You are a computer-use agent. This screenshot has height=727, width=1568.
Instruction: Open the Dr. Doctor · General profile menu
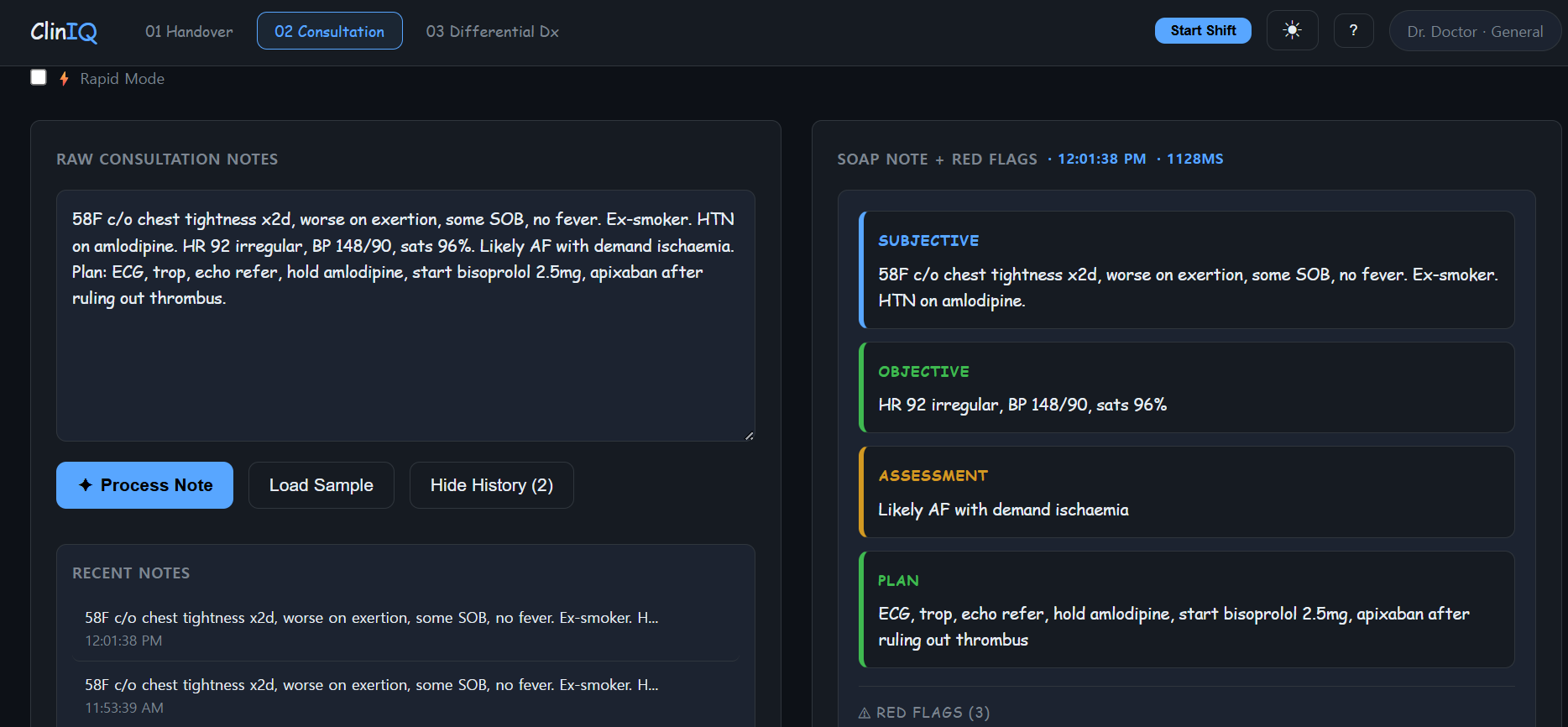click(x=1475, y=31)
